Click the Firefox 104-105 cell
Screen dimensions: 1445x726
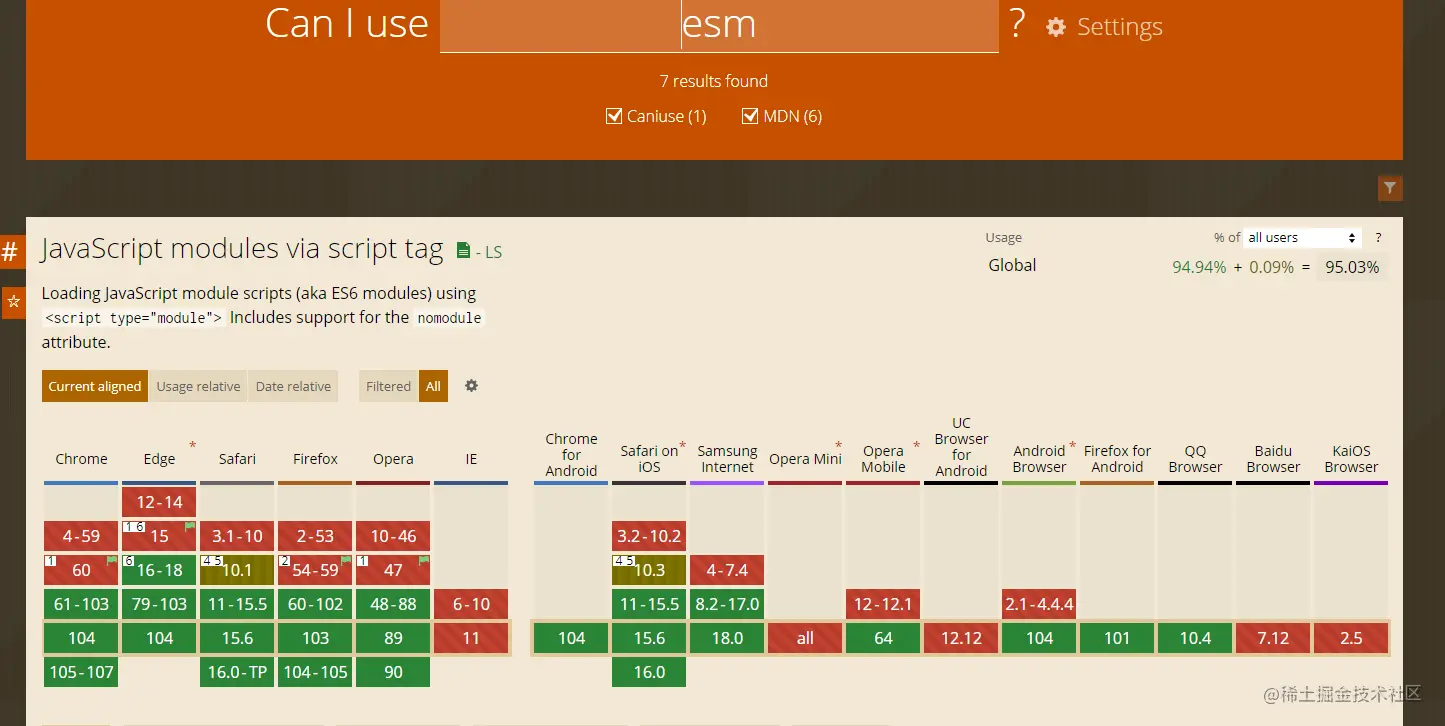(x=315, y=672)
